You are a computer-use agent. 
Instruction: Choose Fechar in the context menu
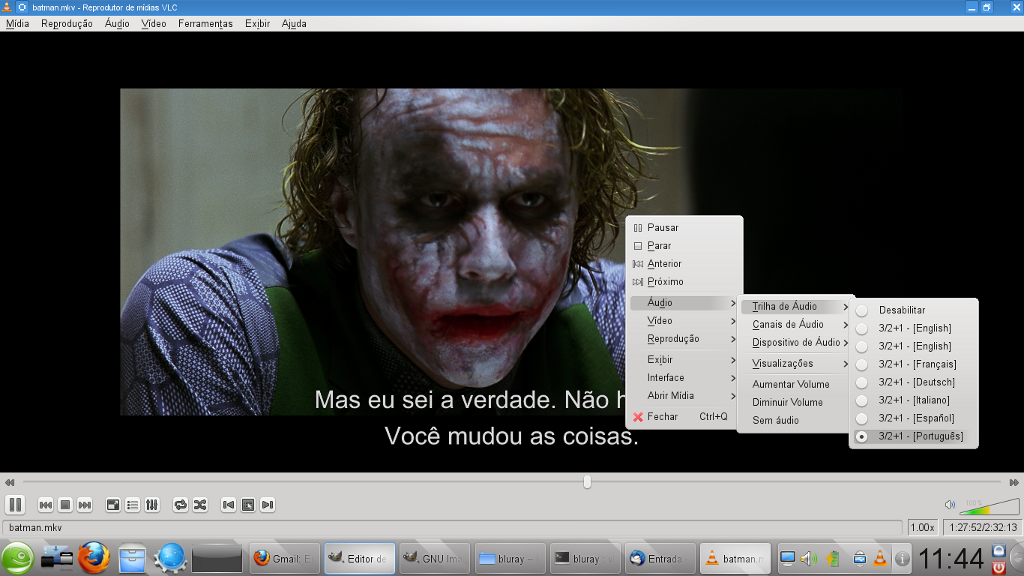(684, 417)
